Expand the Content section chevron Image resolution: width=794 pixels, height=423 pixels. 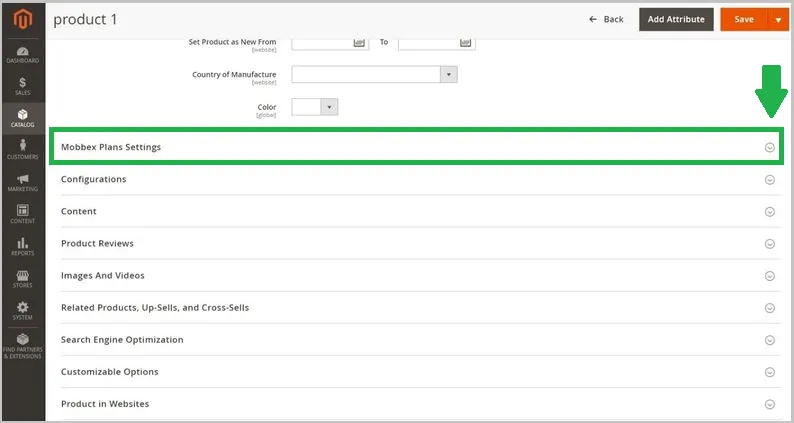click(770, 212)
